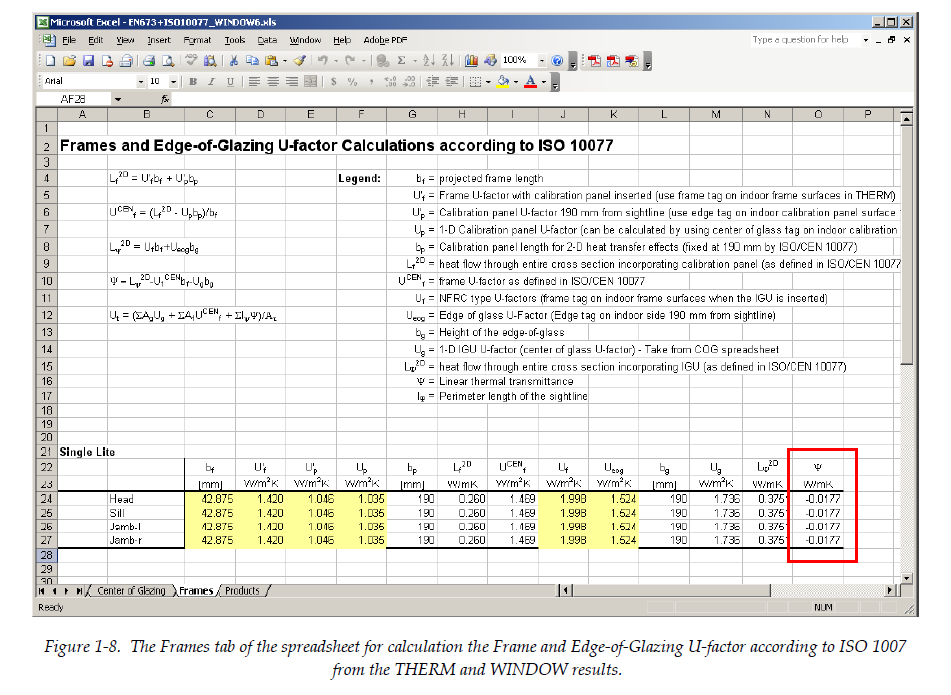
Task: Open the Format menu
Action: coord(197,40)
